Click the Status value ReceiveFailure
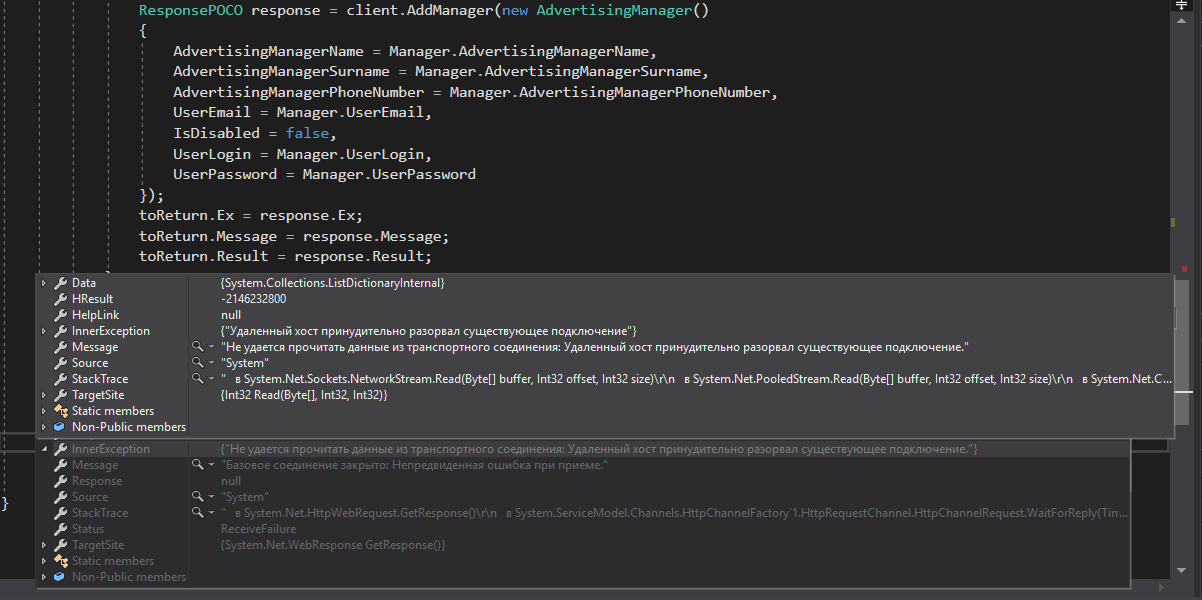Screen dimensions: 1202x600 (x=258, y=529)
